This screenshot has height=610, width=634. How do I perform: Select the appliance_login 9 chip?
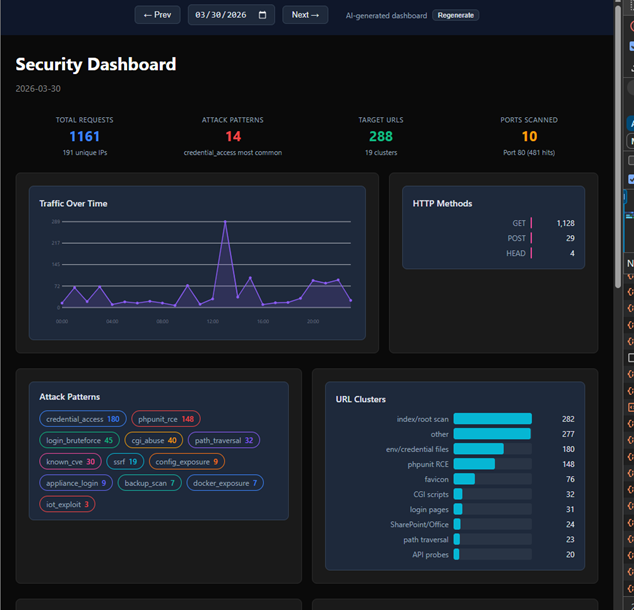pyautogui.click(x=76, y=483)
